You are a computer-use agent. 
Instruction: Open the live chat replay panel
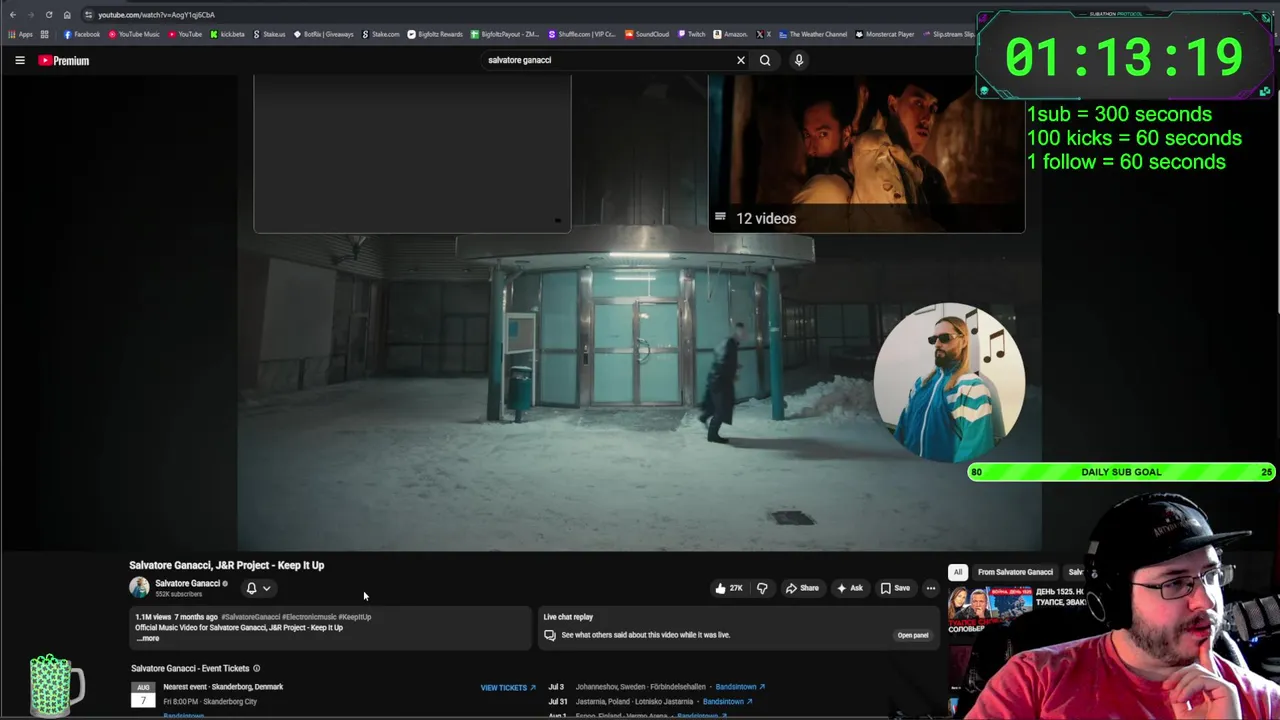(x=913, y=635)
